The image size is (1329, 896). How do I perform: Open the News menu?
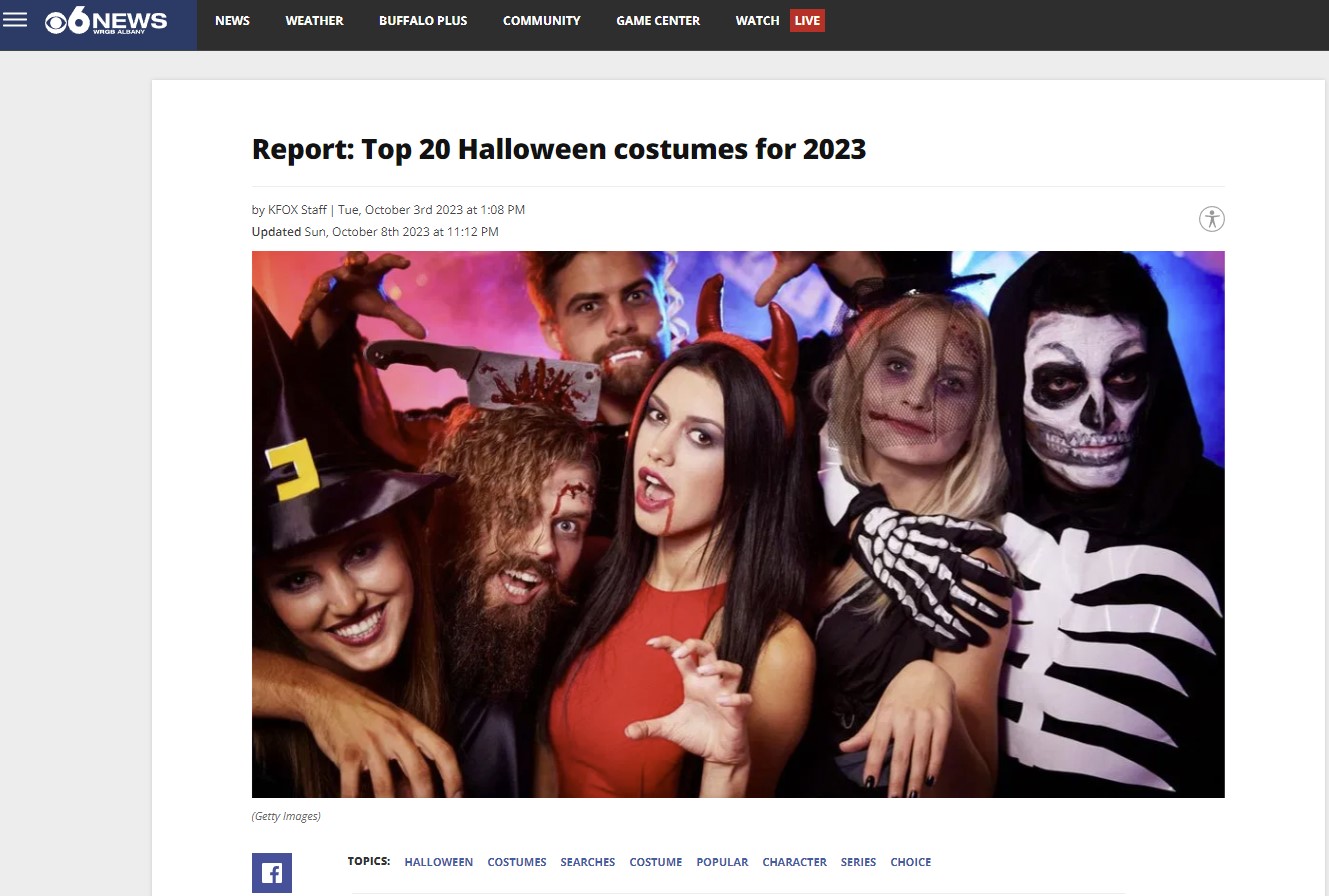pyautogui.click(x=232, y=21)
